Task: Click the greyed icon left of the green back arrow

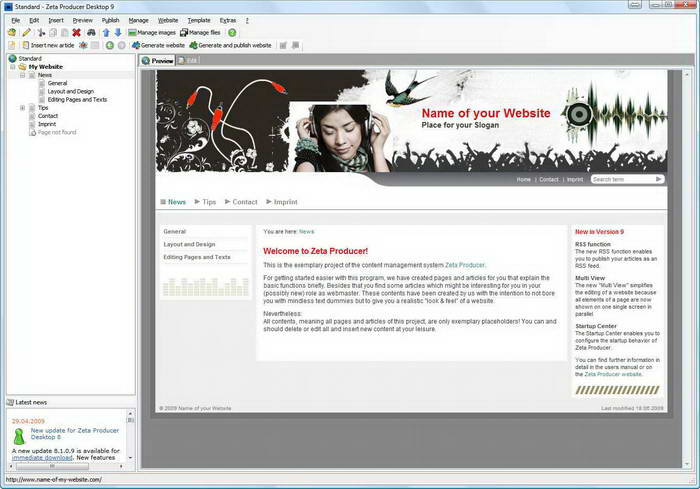Action: 95,45
